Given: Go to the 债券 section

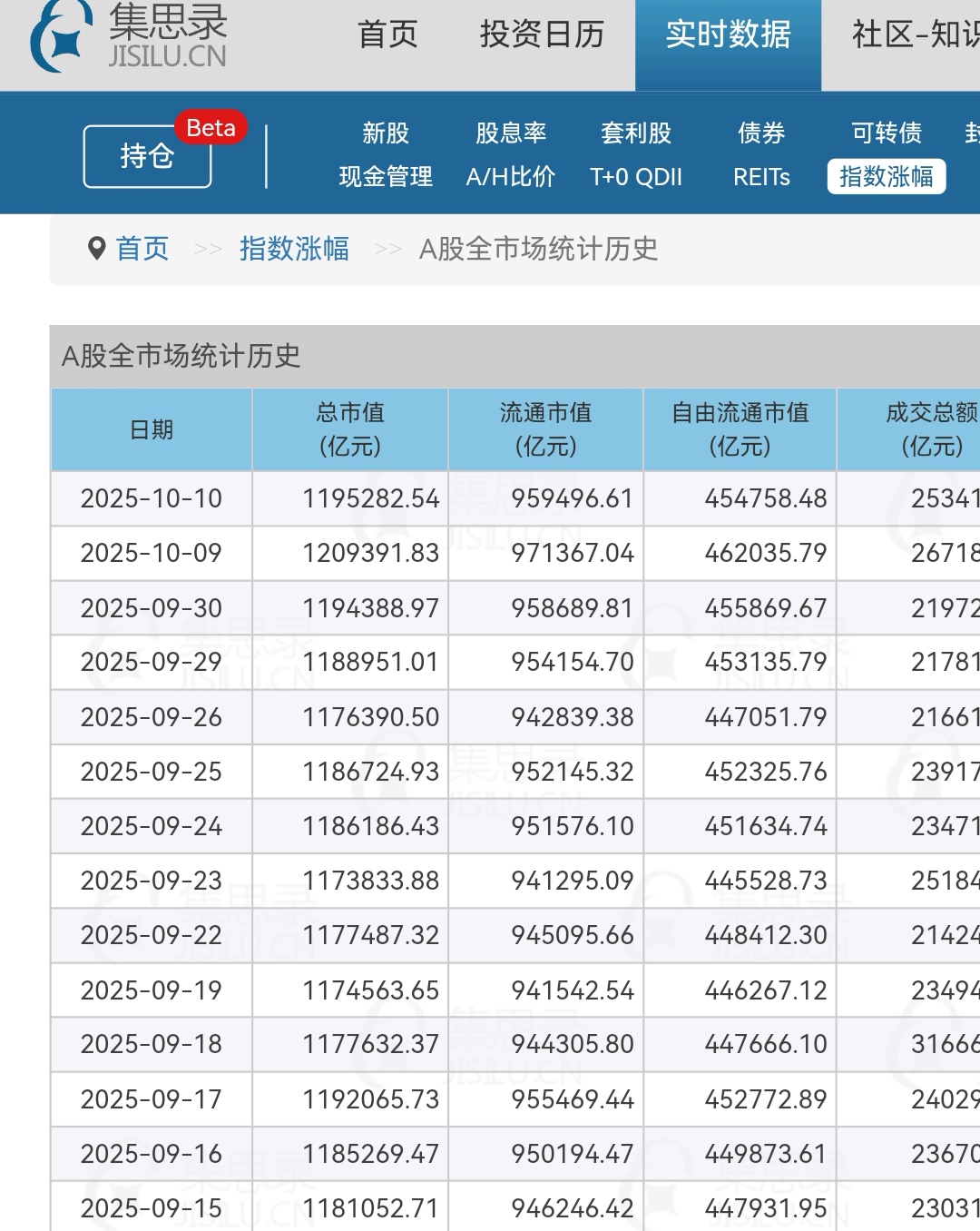Looking at the screenshot, I should click(x=761, y=133).
